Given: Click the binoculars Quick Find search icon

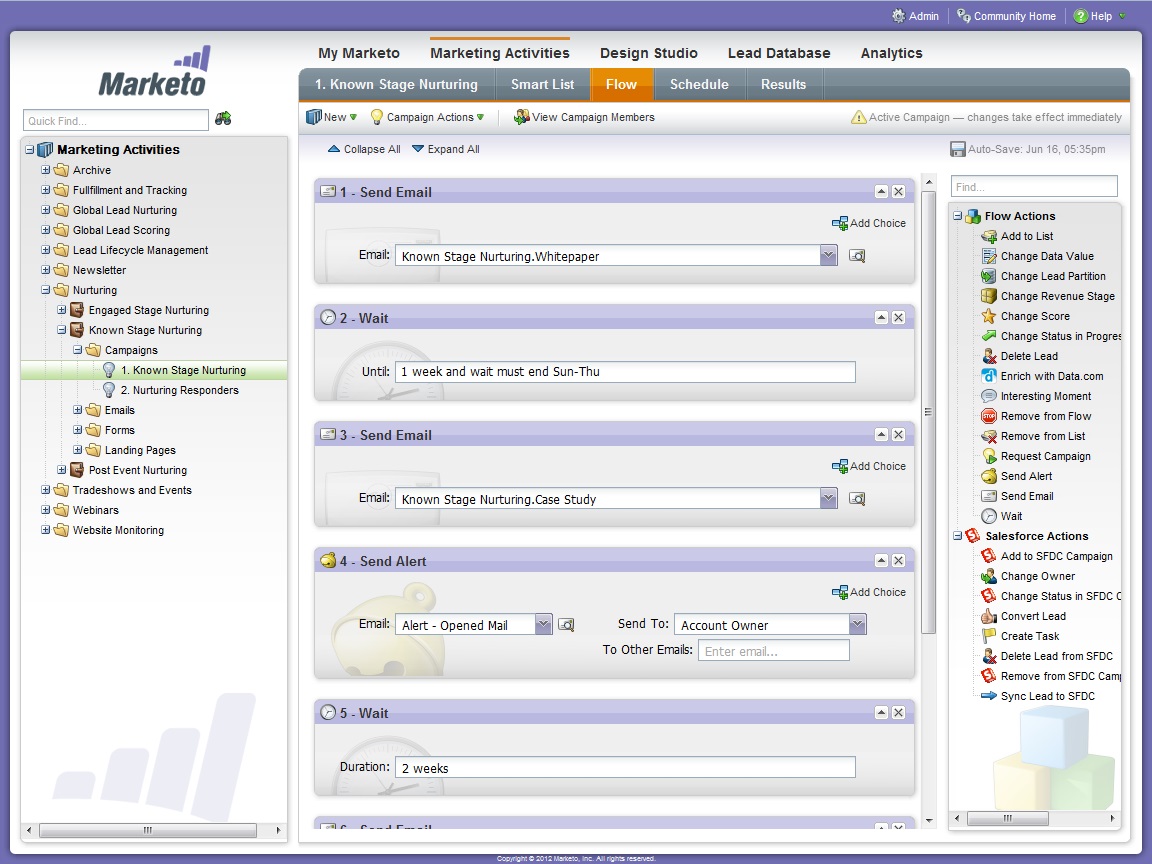Looking at the screenshot, I should (x=223, y=119).
